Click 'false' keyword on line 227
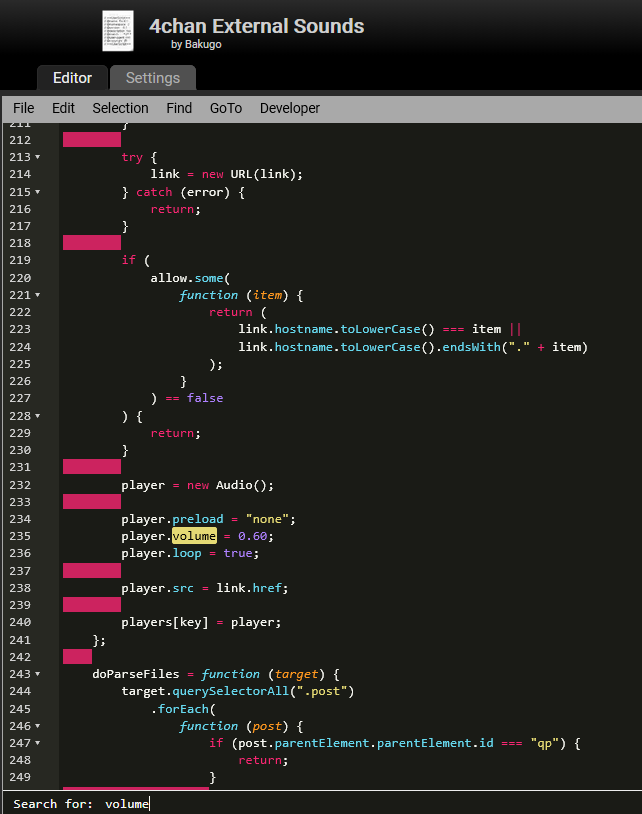Screen dimensions: 642x814 [205, 398]
